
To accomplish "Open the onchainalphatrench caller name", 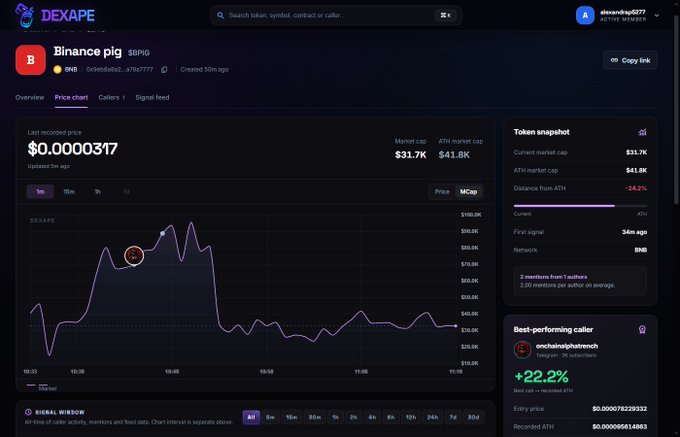I will tap(566, 346).
